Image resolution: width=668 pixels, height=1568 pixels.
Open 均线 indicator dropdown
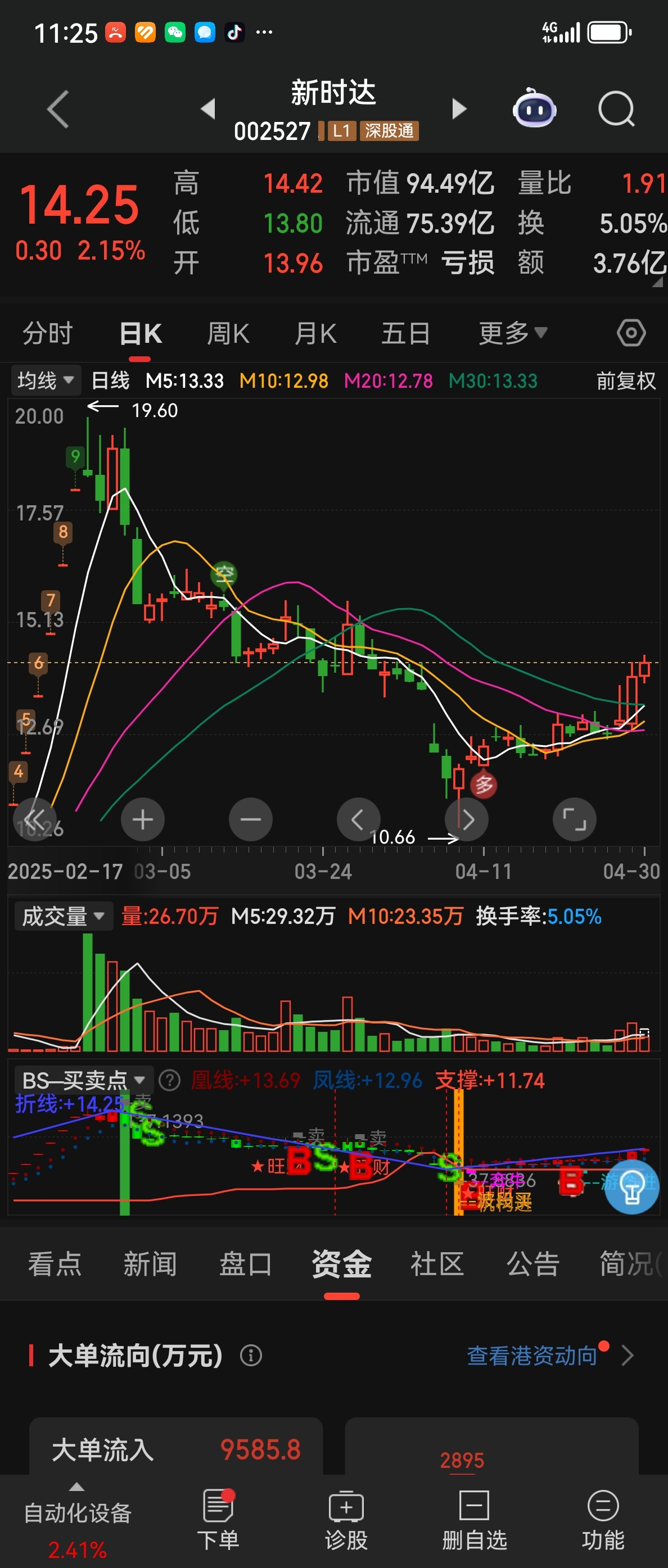click(x=45, y=381)
